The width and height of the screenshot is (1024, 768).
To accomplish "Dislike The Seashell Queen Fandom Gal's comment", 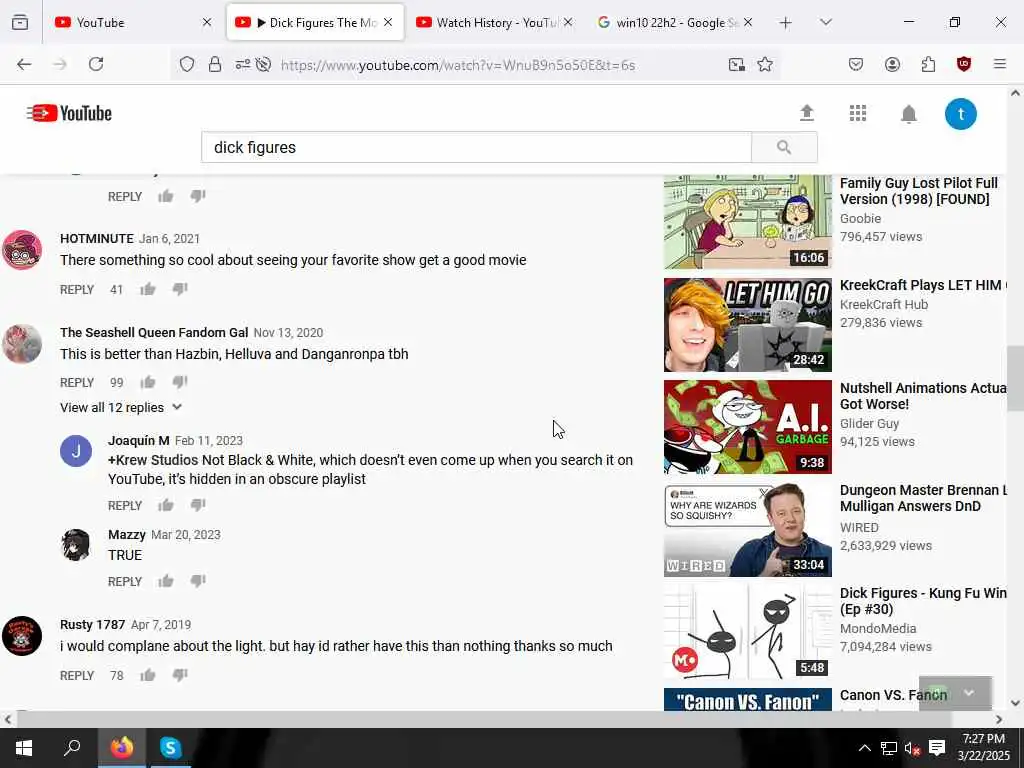I will [180, 382].
